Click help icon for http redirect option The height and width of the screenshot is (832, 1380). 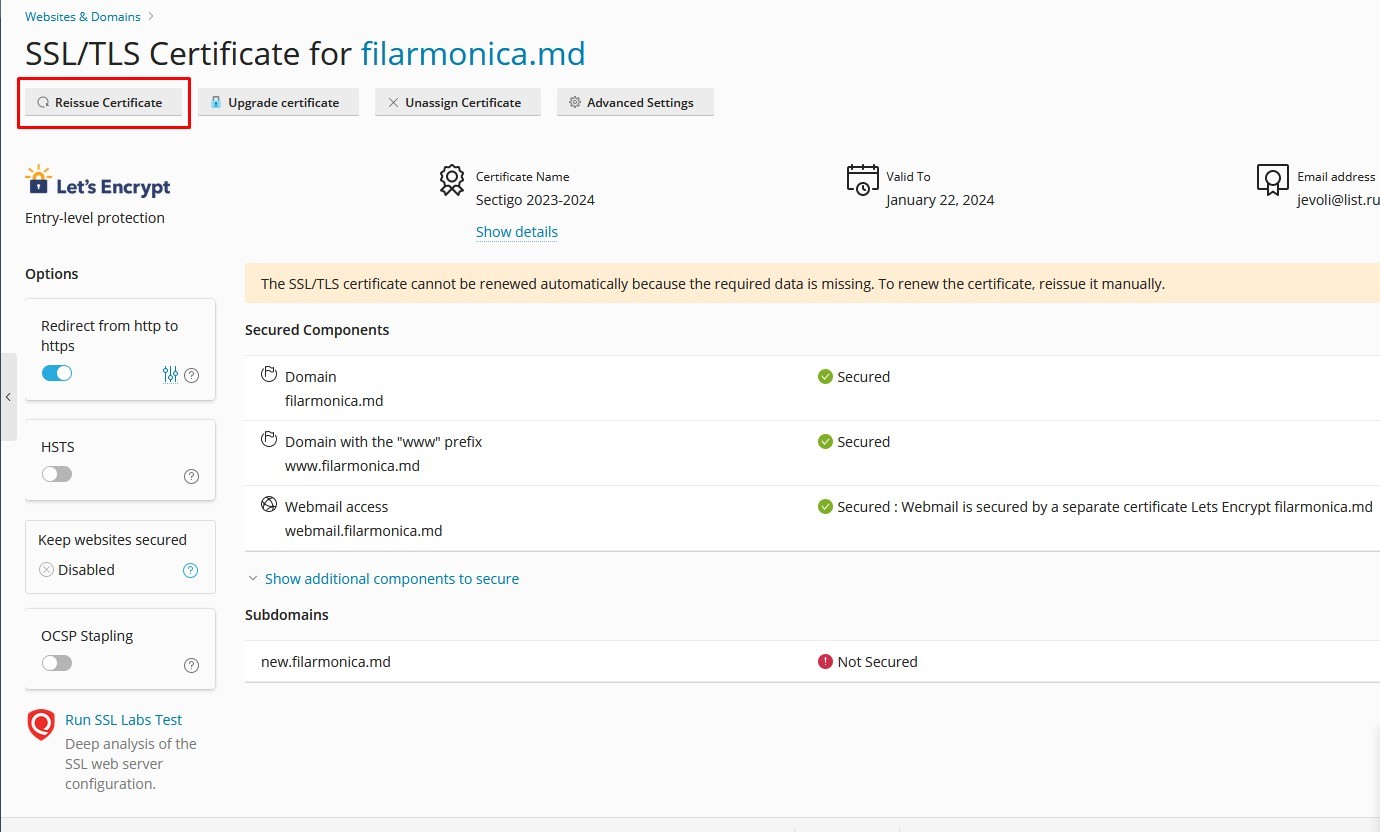click(192, 376)
